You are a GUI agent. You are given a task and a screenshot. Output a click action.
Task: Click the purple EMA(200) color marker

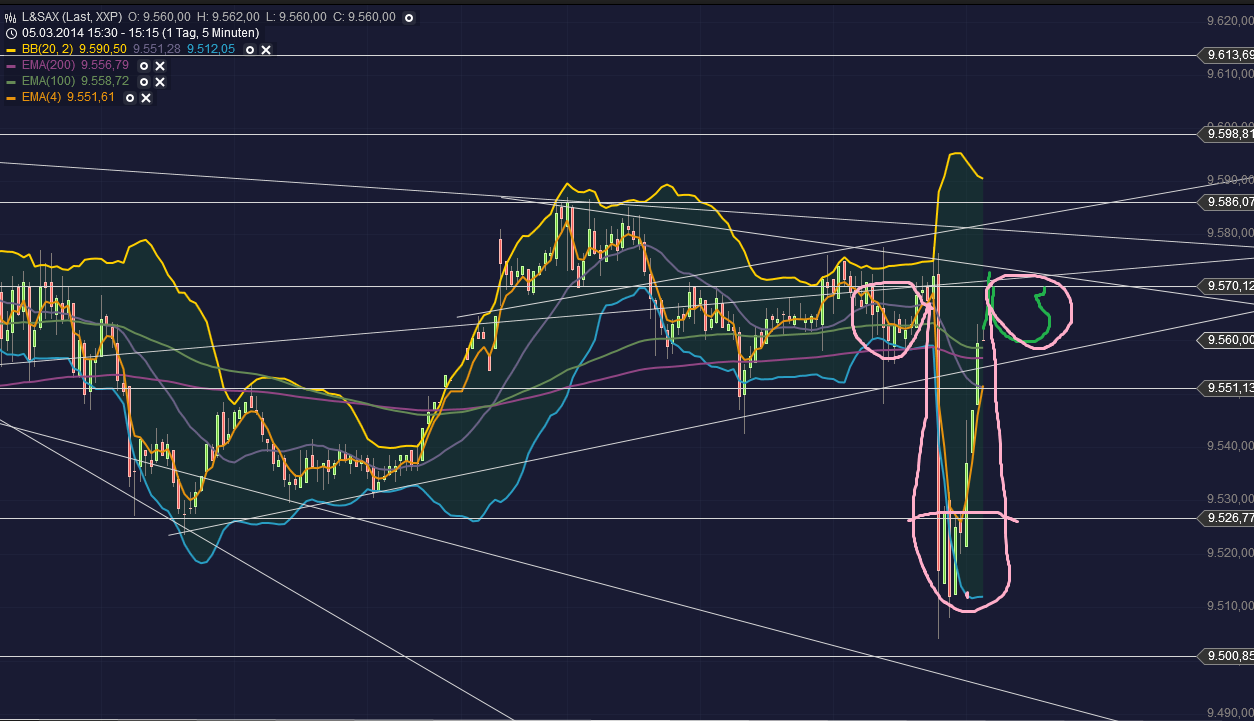click(11, 65)
